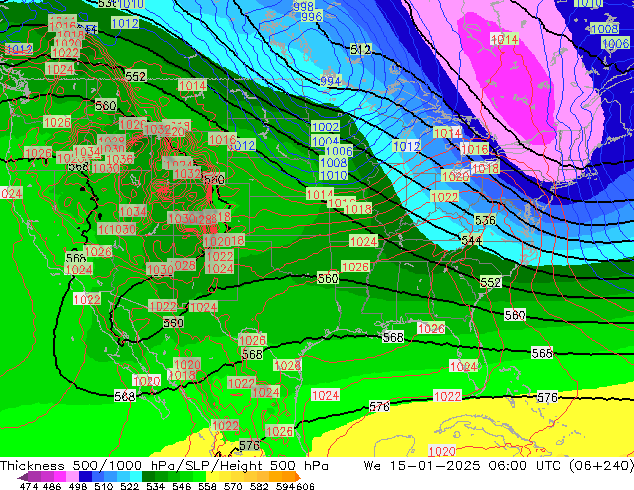Click the orange arrow tip of the legend
This screenshot has height=490, width=634.
(x=298, y=477)
